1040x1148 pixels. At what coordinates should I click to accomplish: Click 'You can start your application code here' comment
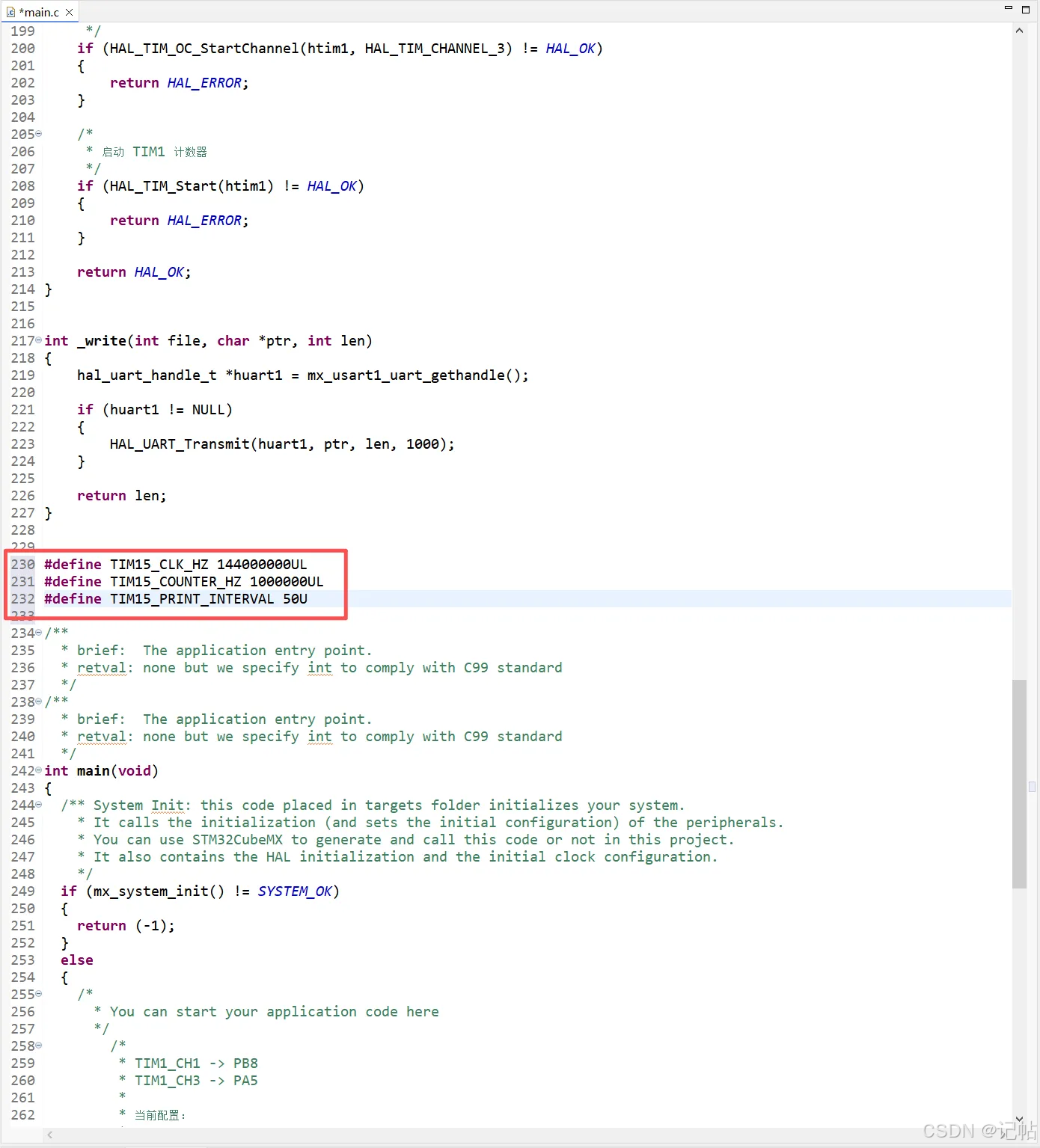(274, 1011)
